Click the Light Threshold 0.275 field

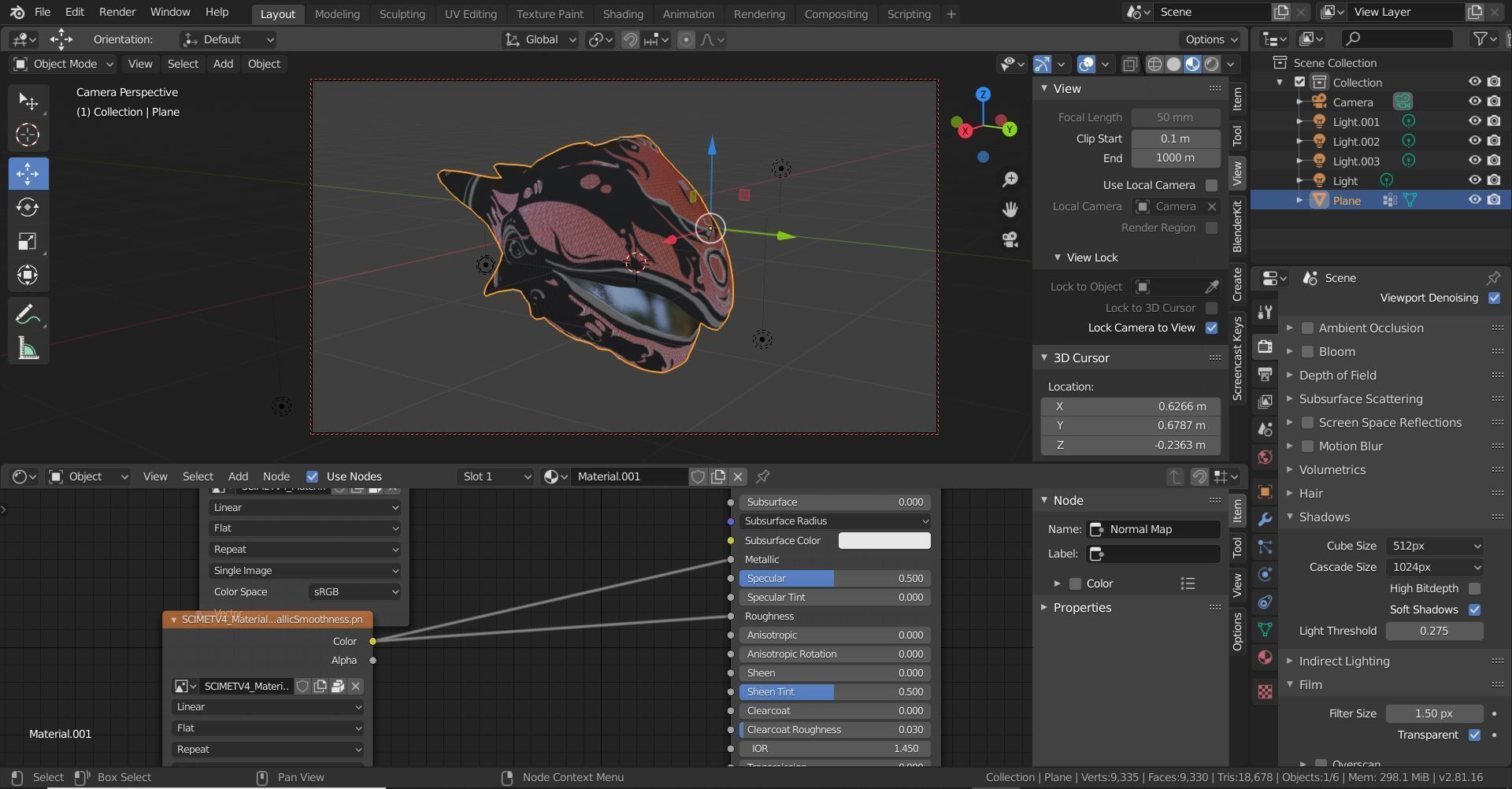(x=1433, y=631)
